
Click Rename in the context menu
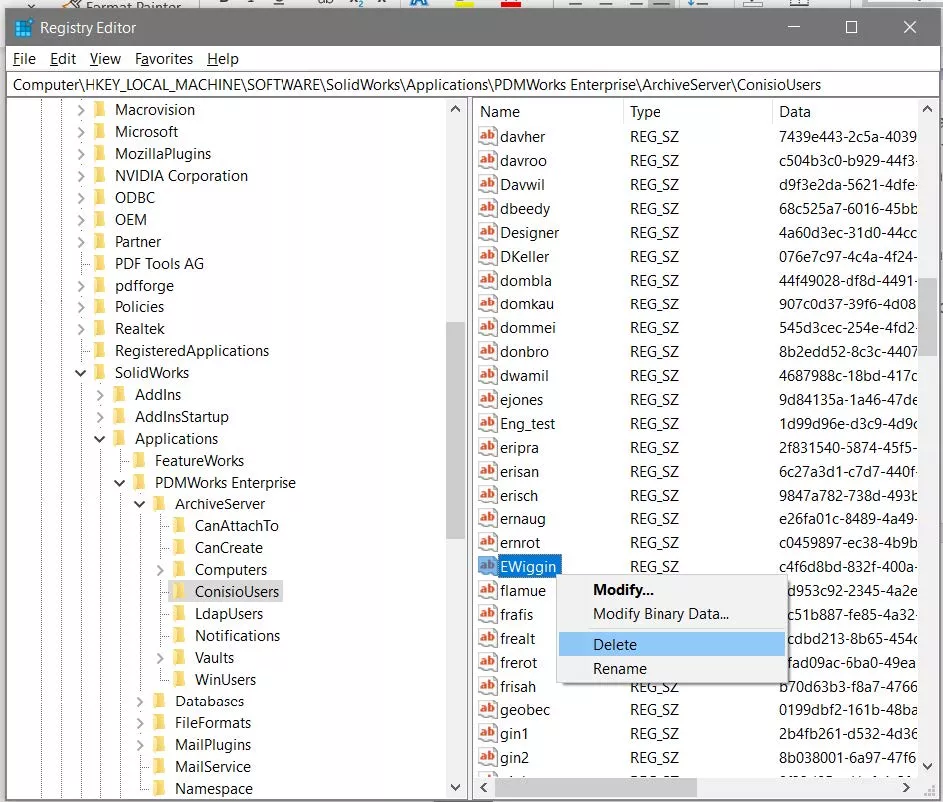point(619,669)
